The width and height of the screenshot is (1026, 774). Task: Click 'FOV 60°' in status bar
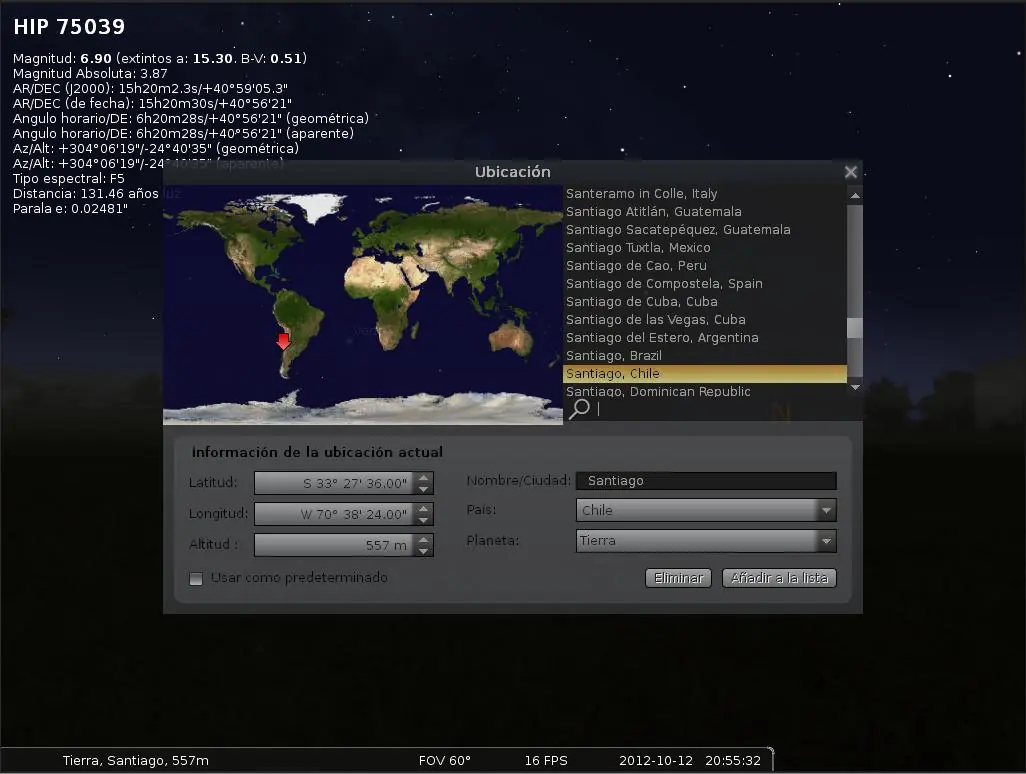pos(444,760)
